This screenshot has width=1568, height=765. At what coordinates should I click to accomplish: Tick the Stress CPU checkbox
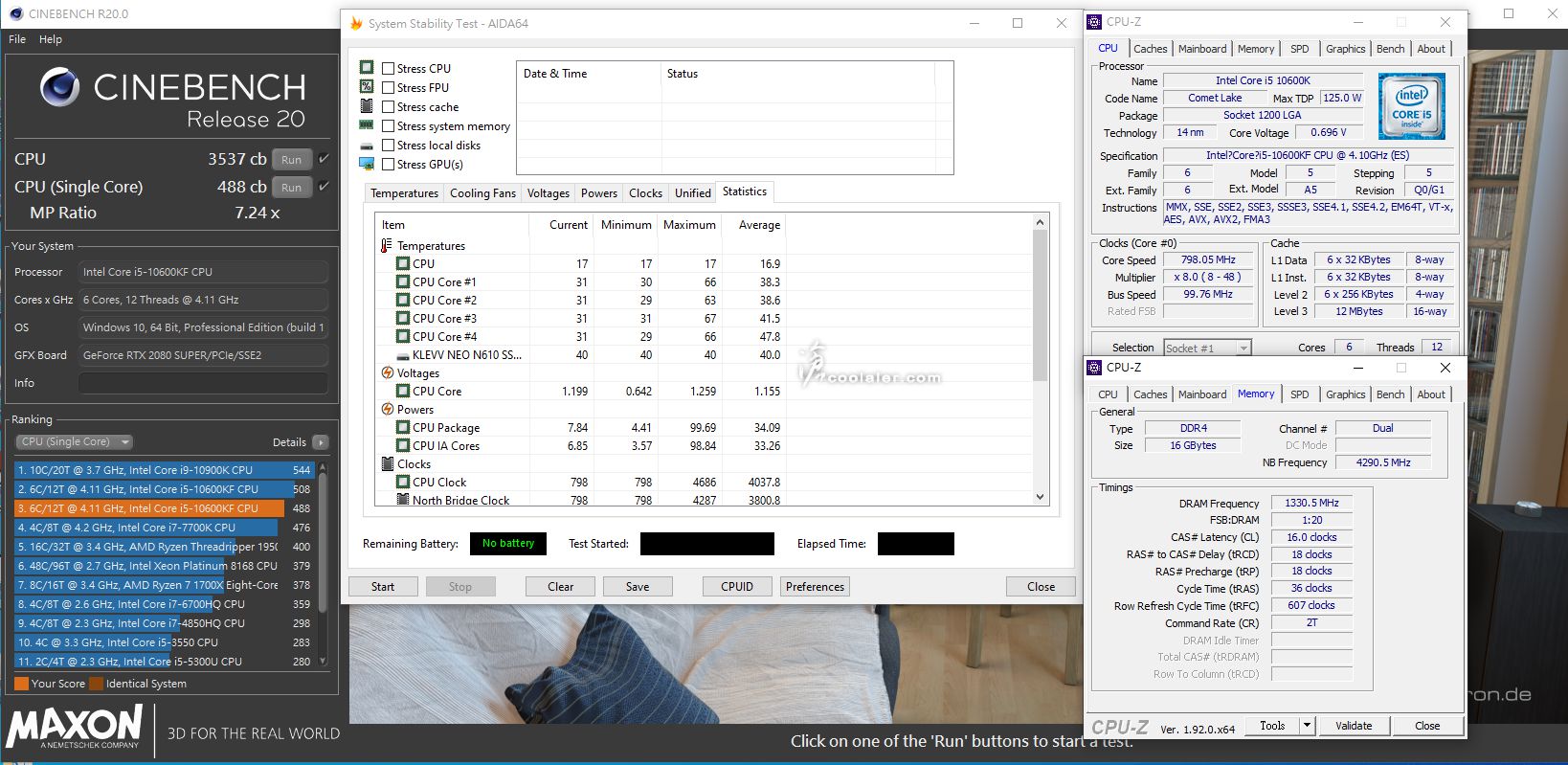tap(388, 69)
